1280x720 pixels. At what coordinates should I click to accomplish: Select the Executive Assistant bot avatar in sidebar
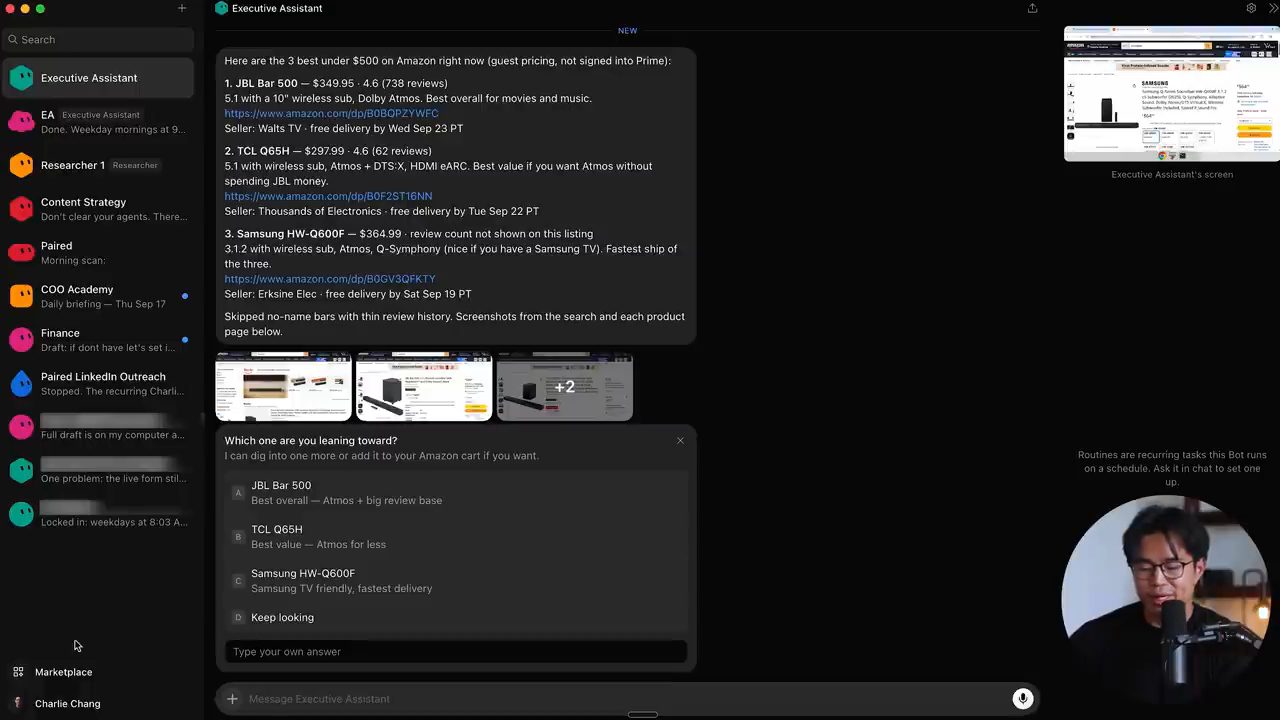(x=21, y=78)
